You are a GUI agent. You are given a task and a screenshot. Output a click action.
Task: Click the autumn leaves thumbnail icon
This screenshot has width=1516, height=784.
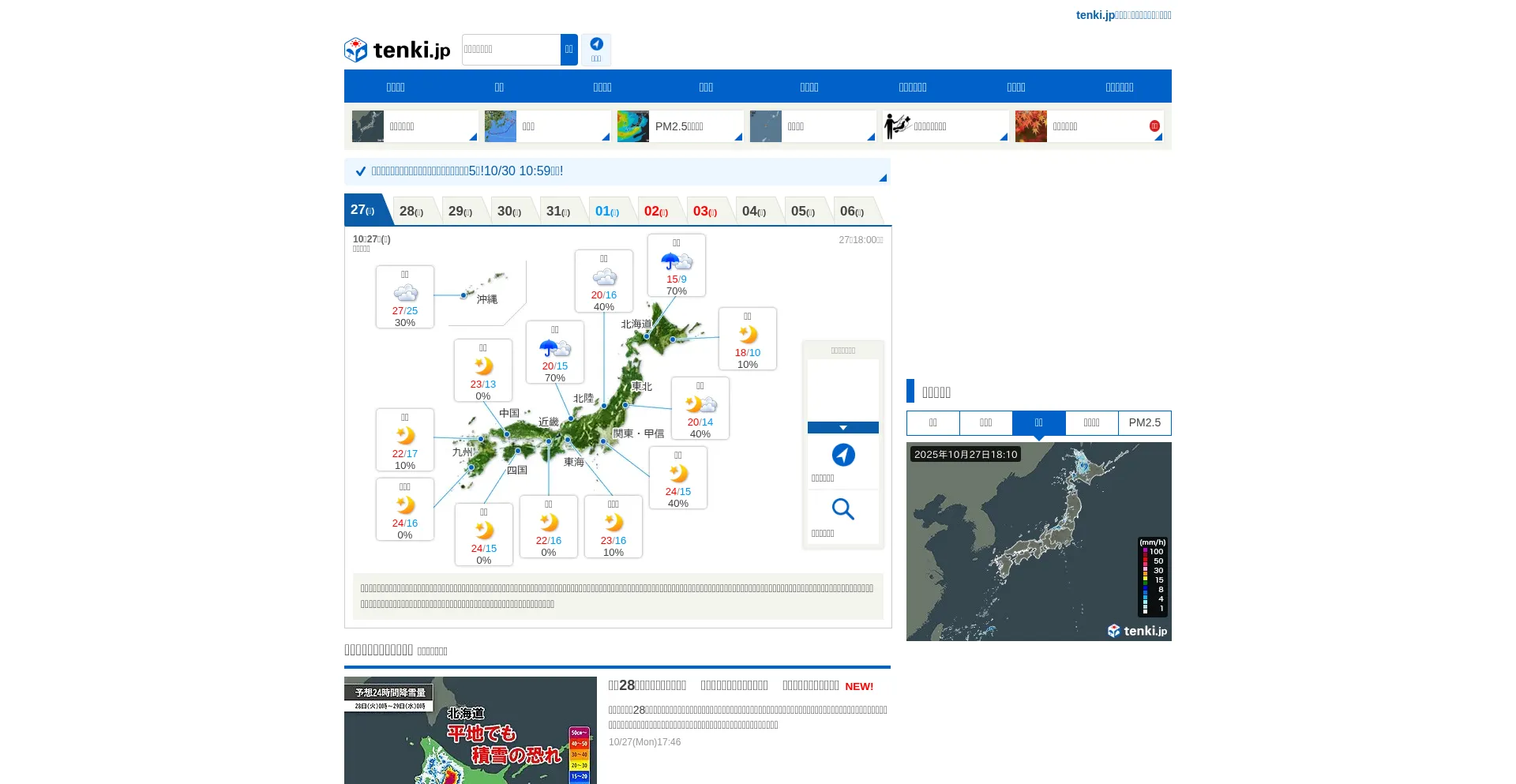(x=1030, y=126)
